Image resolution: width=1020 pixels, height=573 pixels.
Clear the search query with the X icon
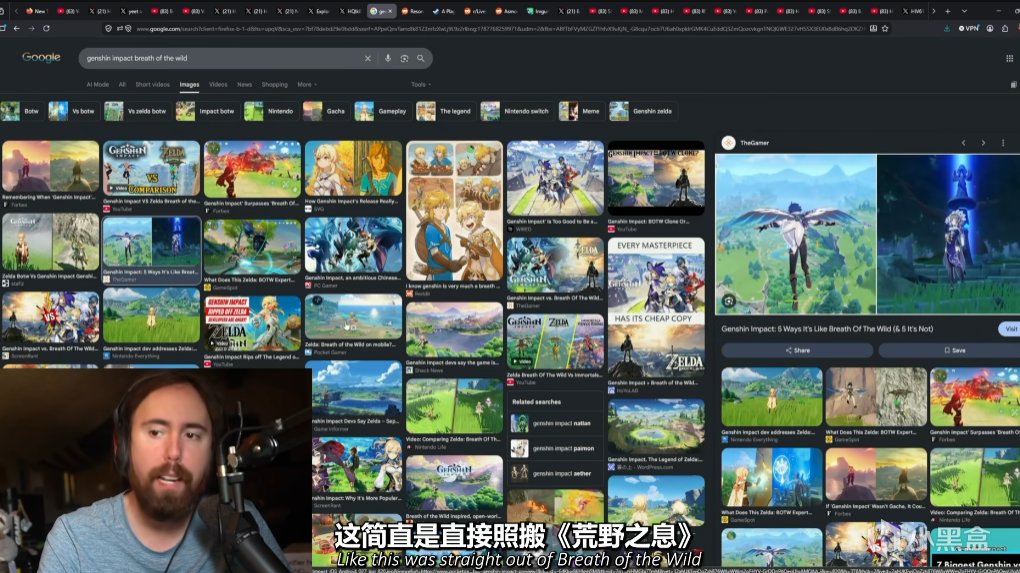368,59
